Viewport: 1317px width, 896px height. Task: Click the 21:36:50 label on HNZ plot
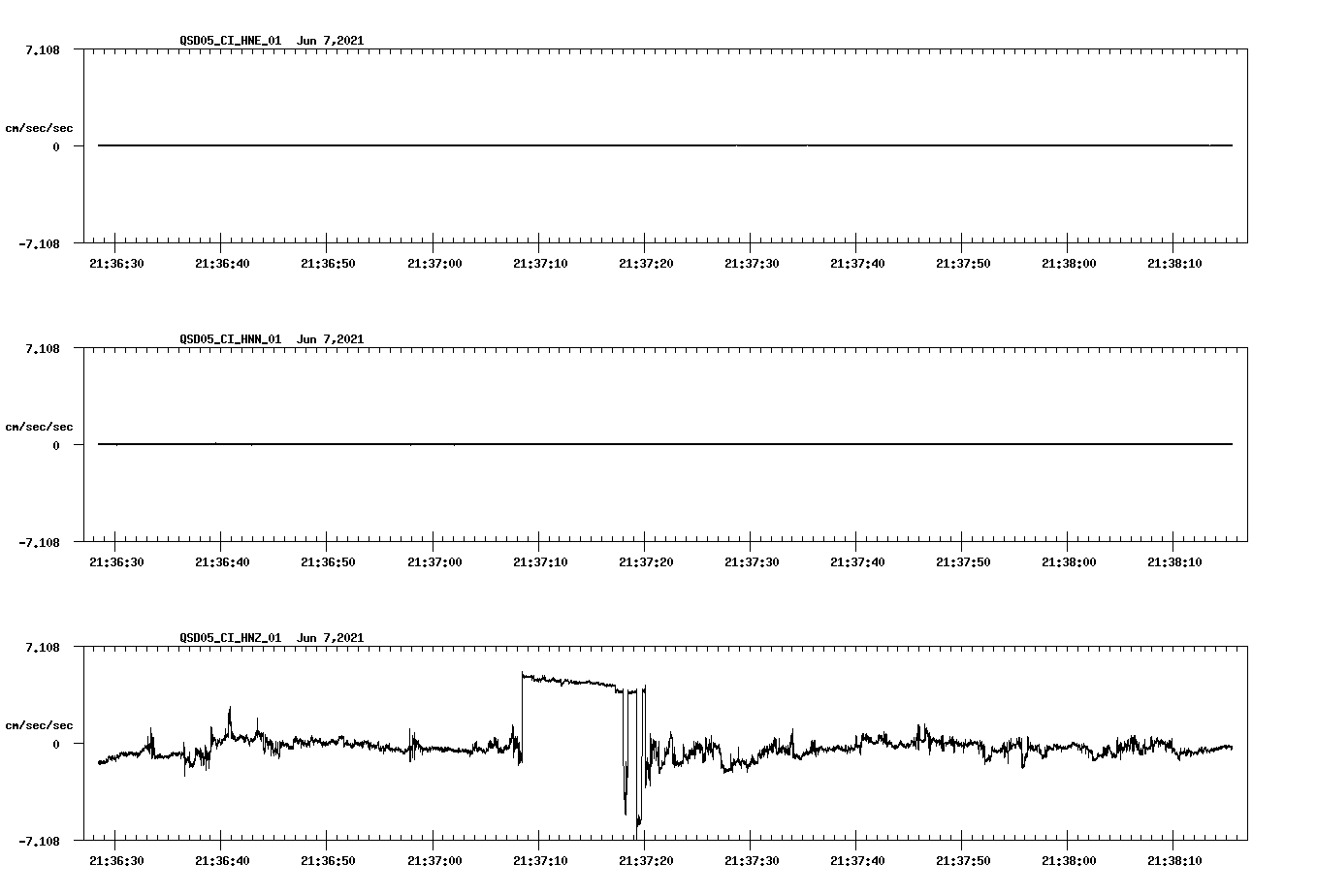click(x=328, y=860)
